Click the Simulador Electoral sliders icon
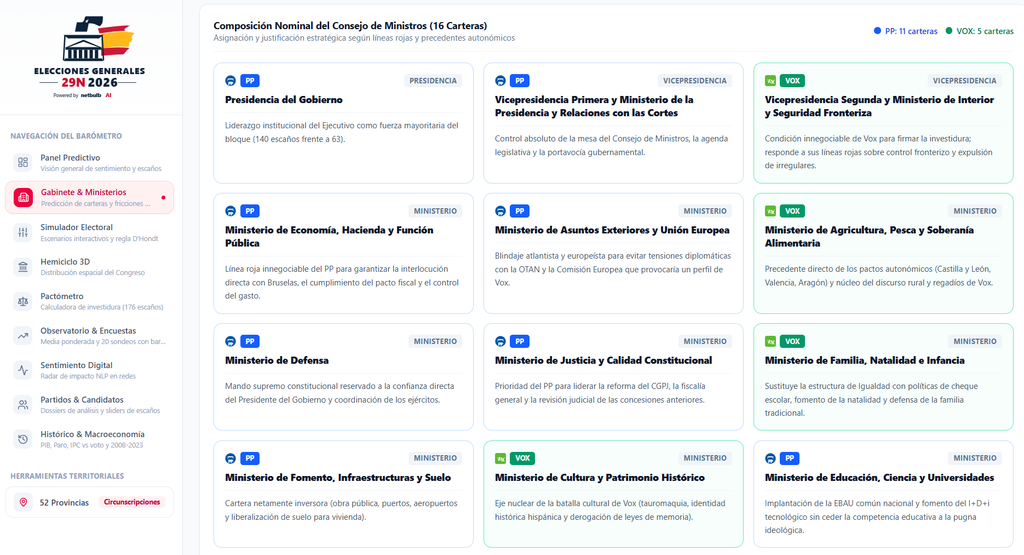Screen dimensions: 1024x555 23,232
